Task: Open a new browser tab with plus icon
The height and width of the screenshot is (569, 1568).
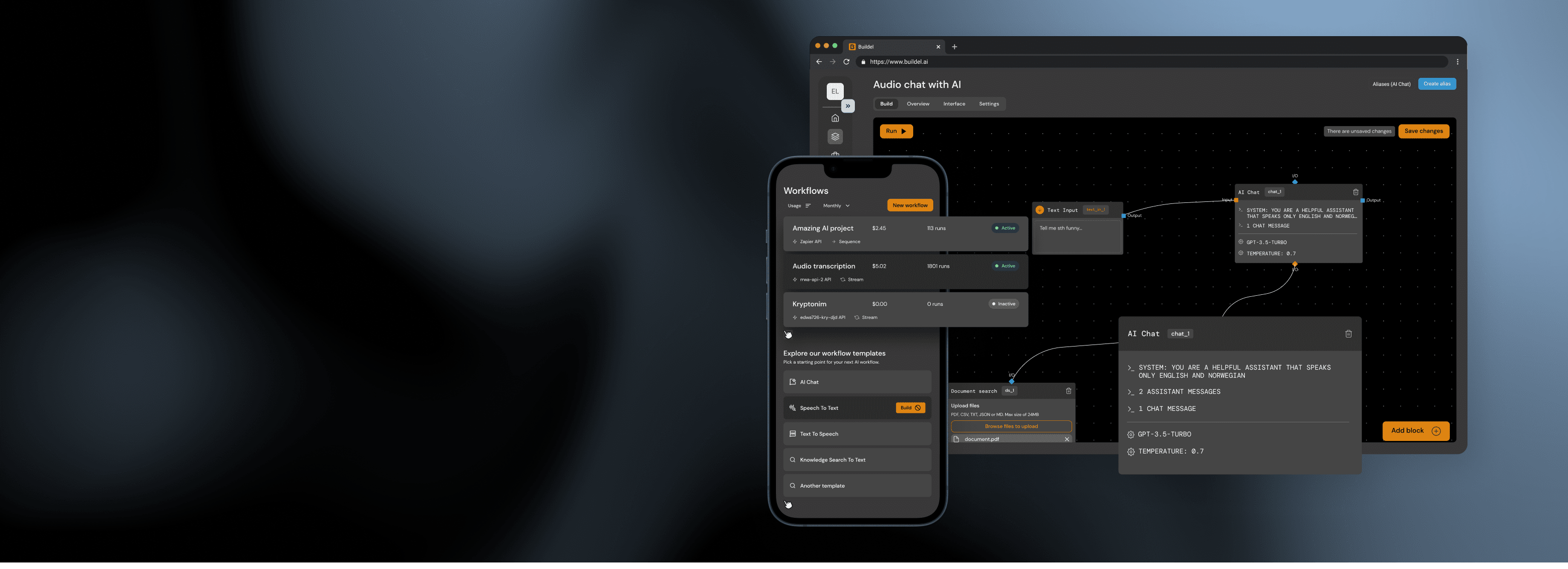Action: click(x=954, y=47)
